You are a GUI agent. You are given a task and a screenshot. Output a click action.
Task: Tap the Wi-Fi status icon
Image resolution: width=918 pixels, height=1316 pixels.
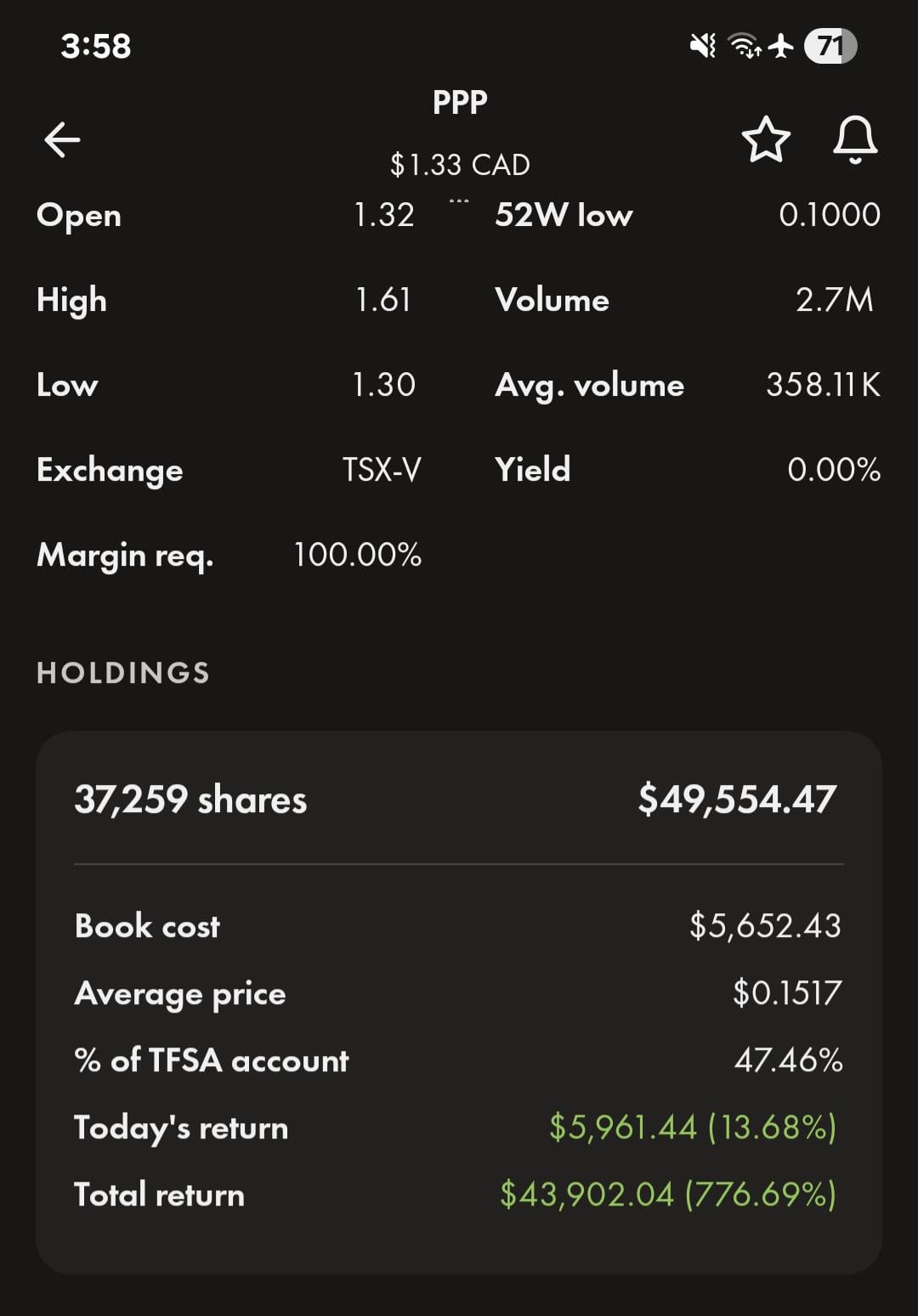point(745,46)
